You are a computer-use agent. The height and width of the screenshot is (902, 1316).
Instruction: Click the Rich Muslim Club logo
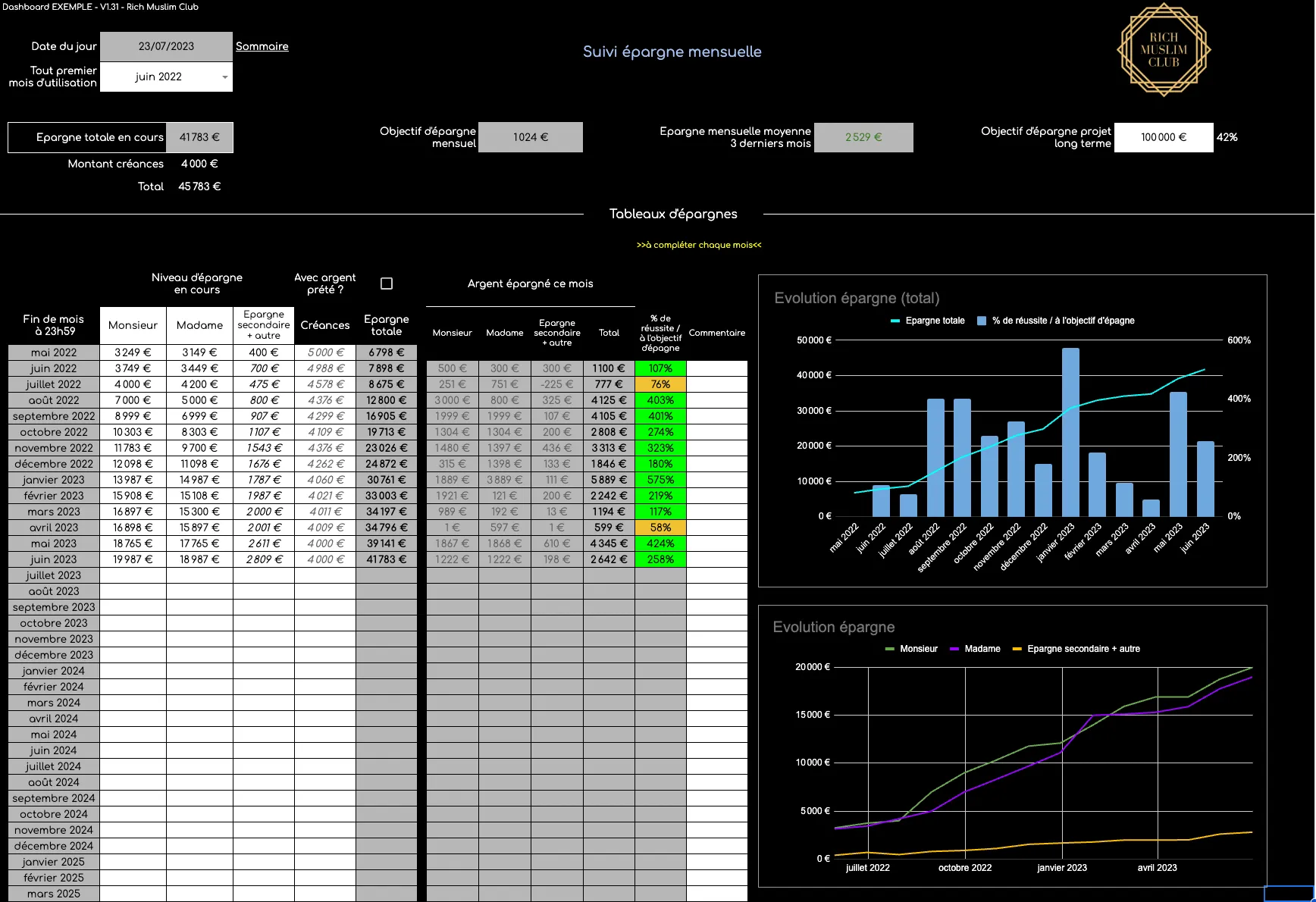click(1163, 50)
